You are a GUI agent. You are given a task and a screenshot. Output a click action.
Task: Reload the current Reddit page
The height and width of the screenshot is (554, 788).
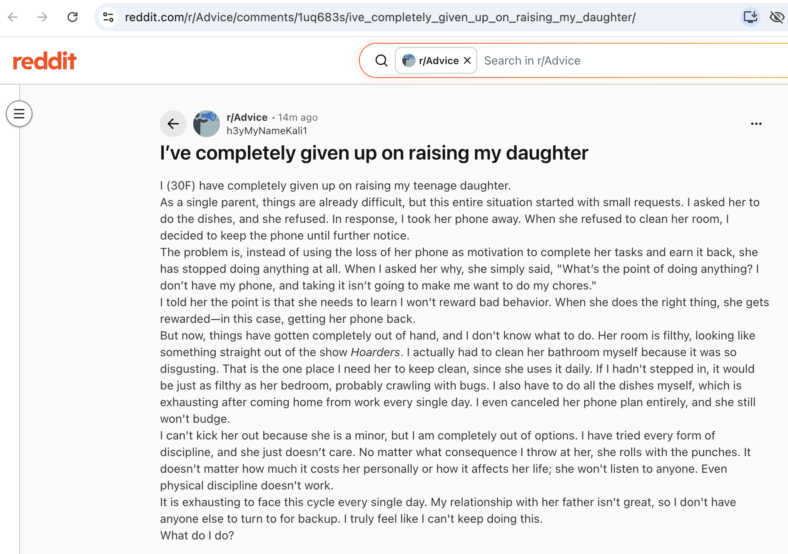[x=72, y=17]
